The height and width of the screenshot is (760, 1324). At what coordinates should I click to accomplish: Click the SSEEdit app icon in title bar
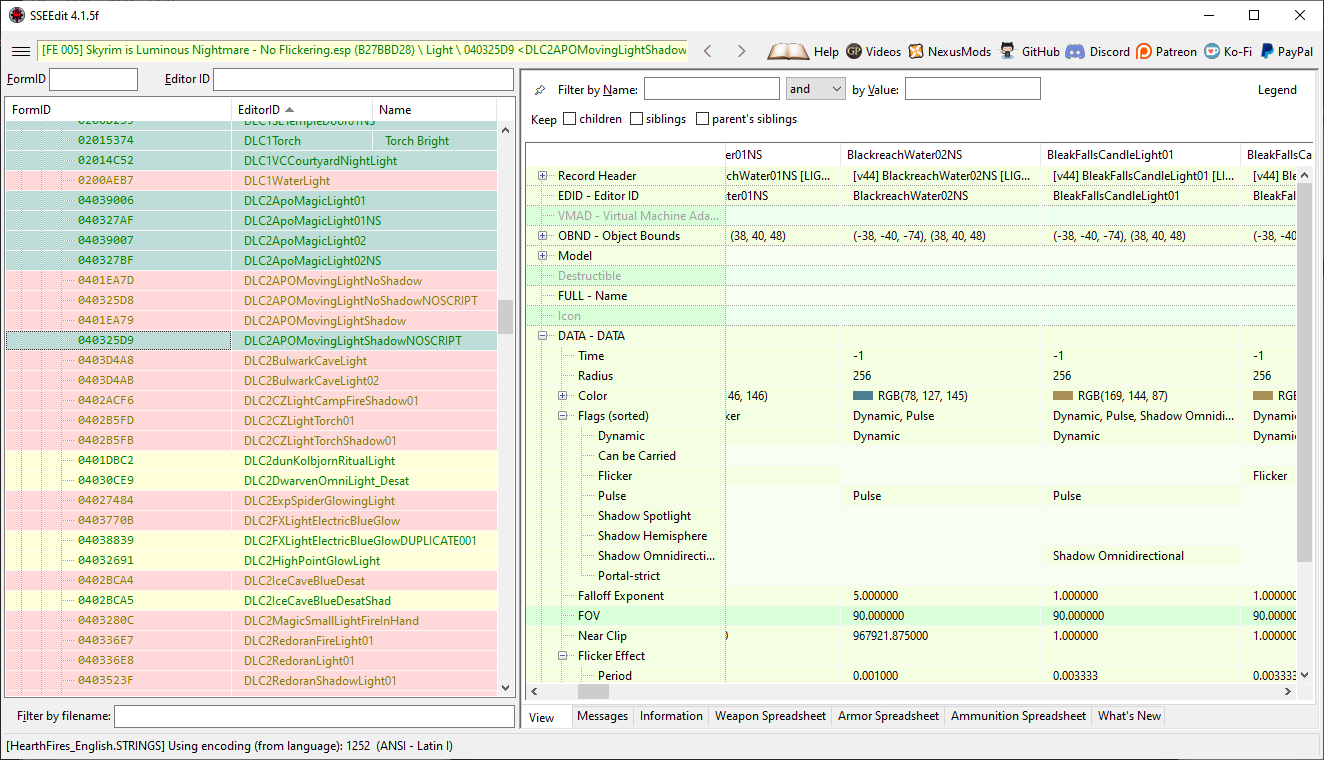pos(16,15)
